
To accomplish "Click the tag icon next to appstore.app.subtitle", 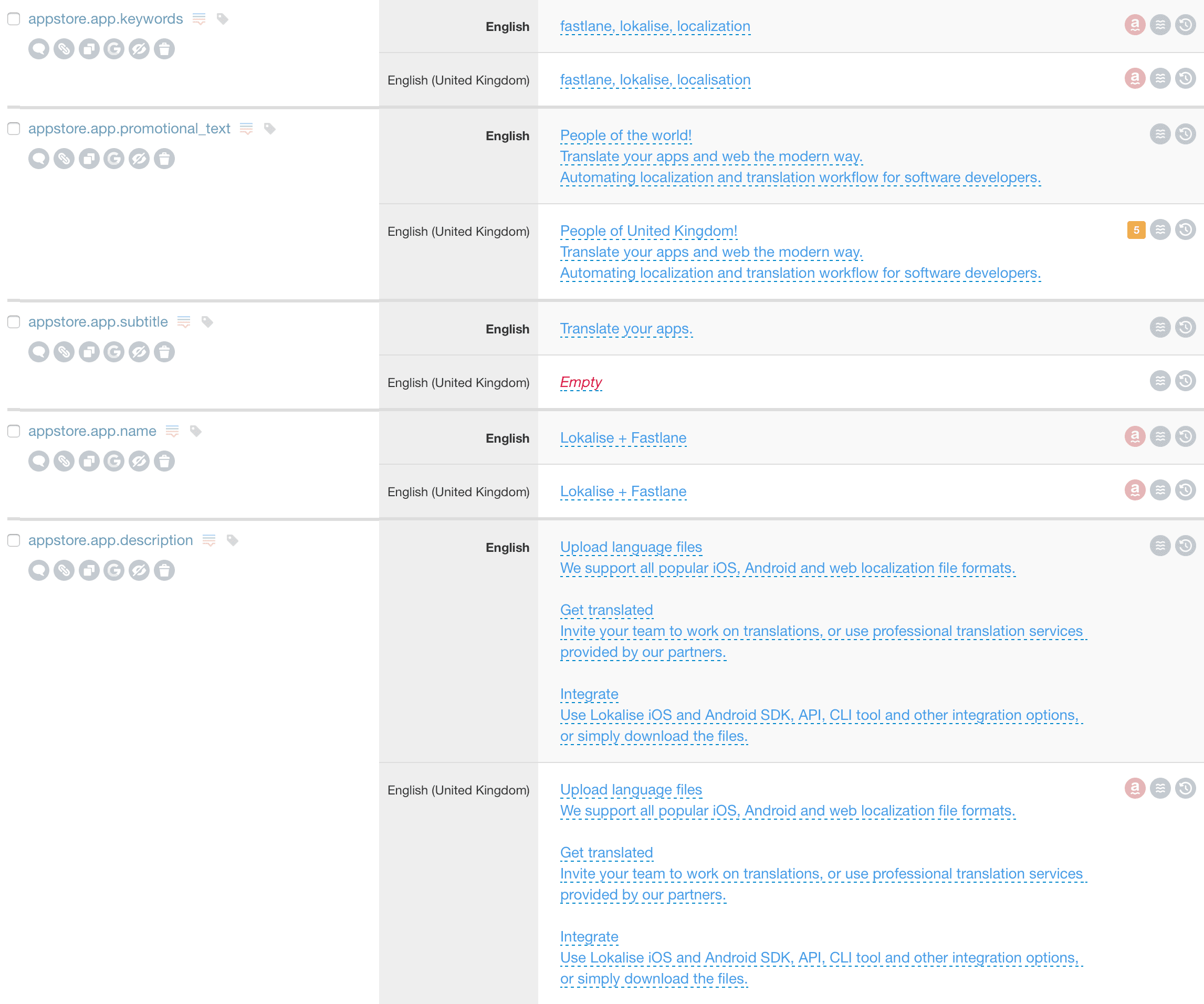I will pyautogui.click(x=207, y=322).
